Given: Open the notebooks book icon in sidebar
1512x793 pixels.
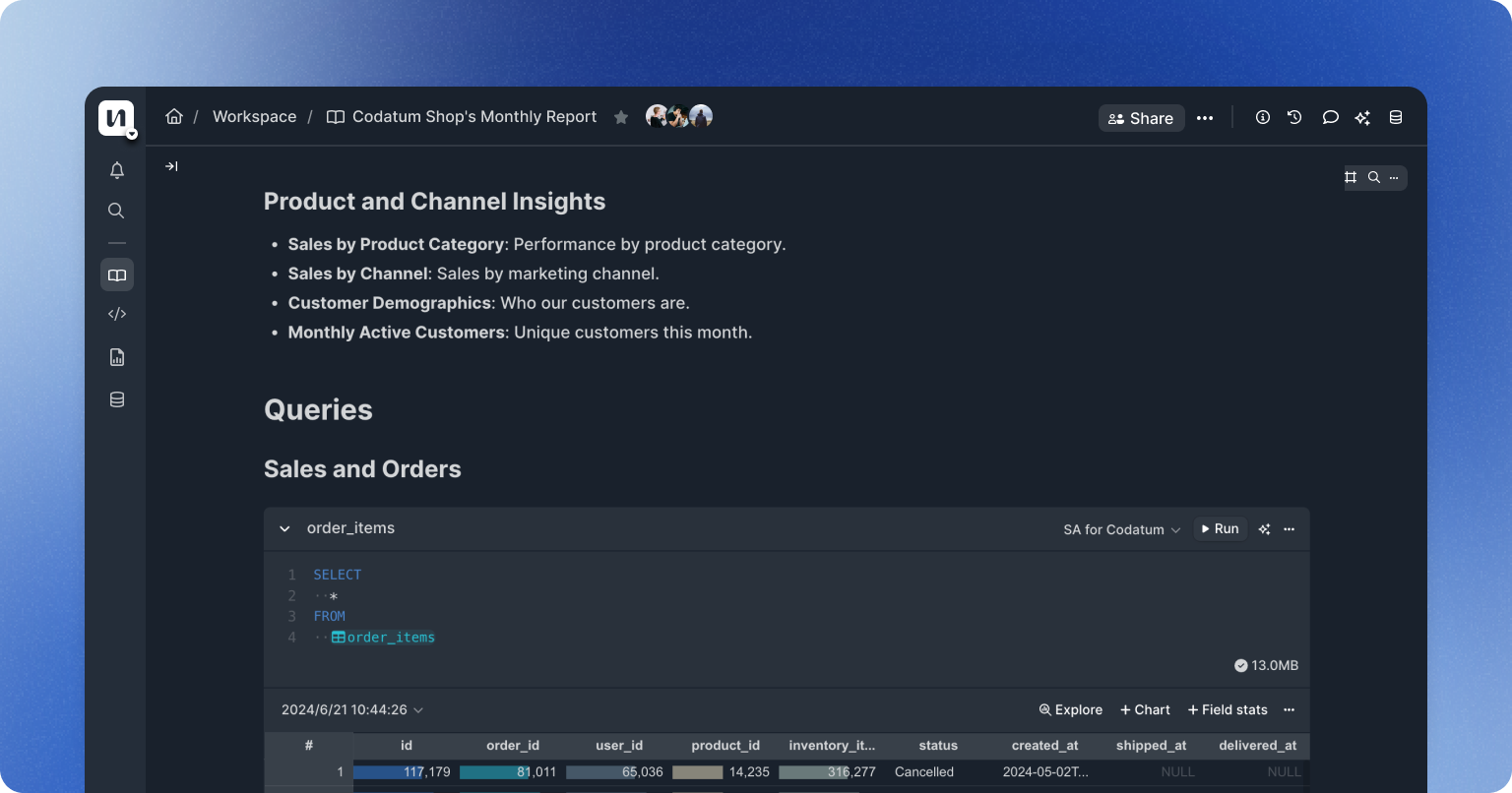Looking at the screenshot, I should (116, 275).
